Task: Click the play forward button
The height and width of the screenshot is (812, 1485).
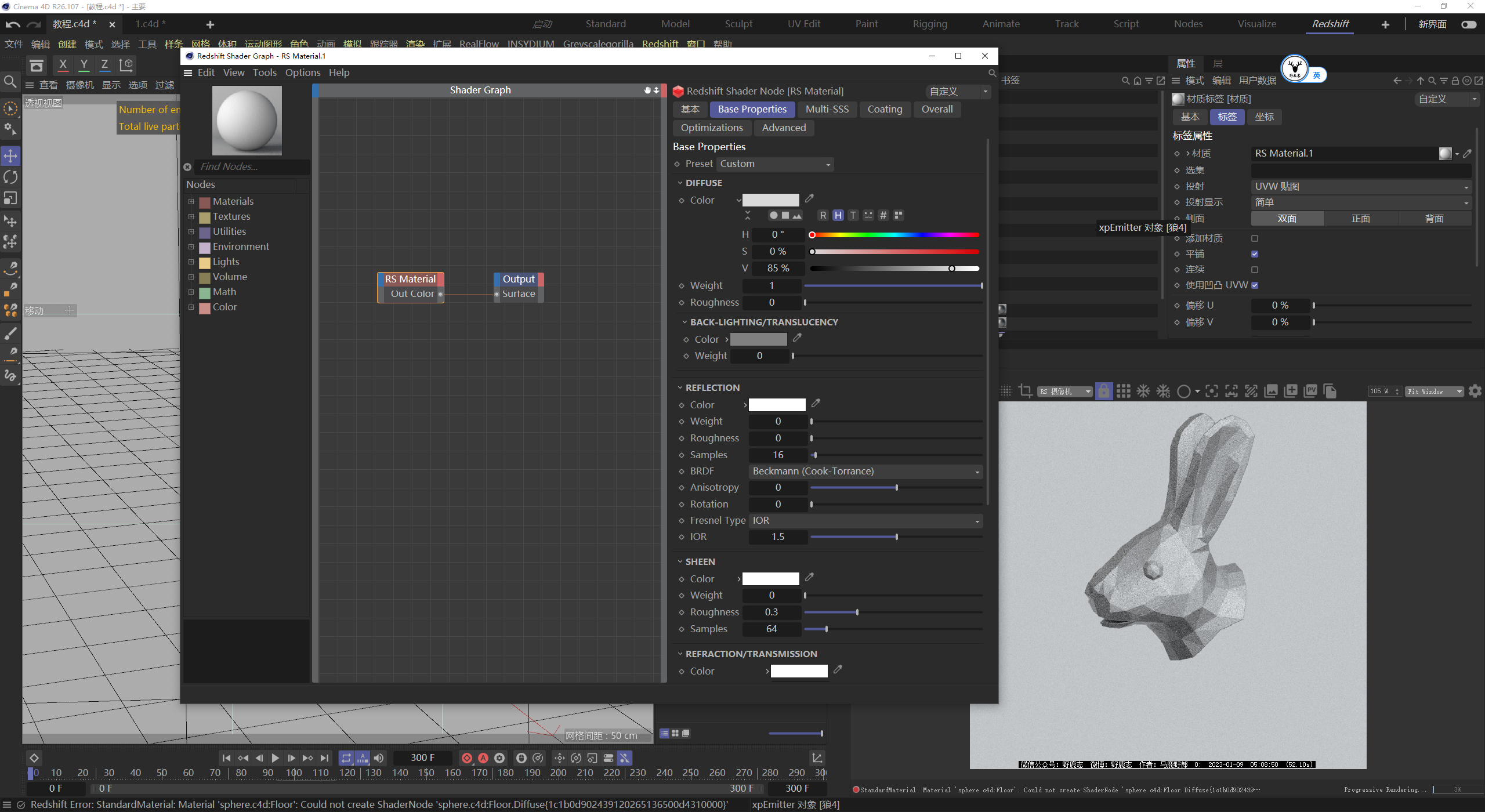Action: pos(276,758)
